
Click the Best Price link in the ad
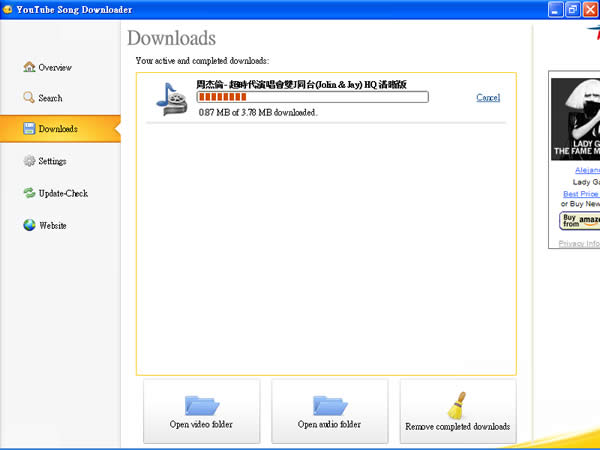point(581,194)
